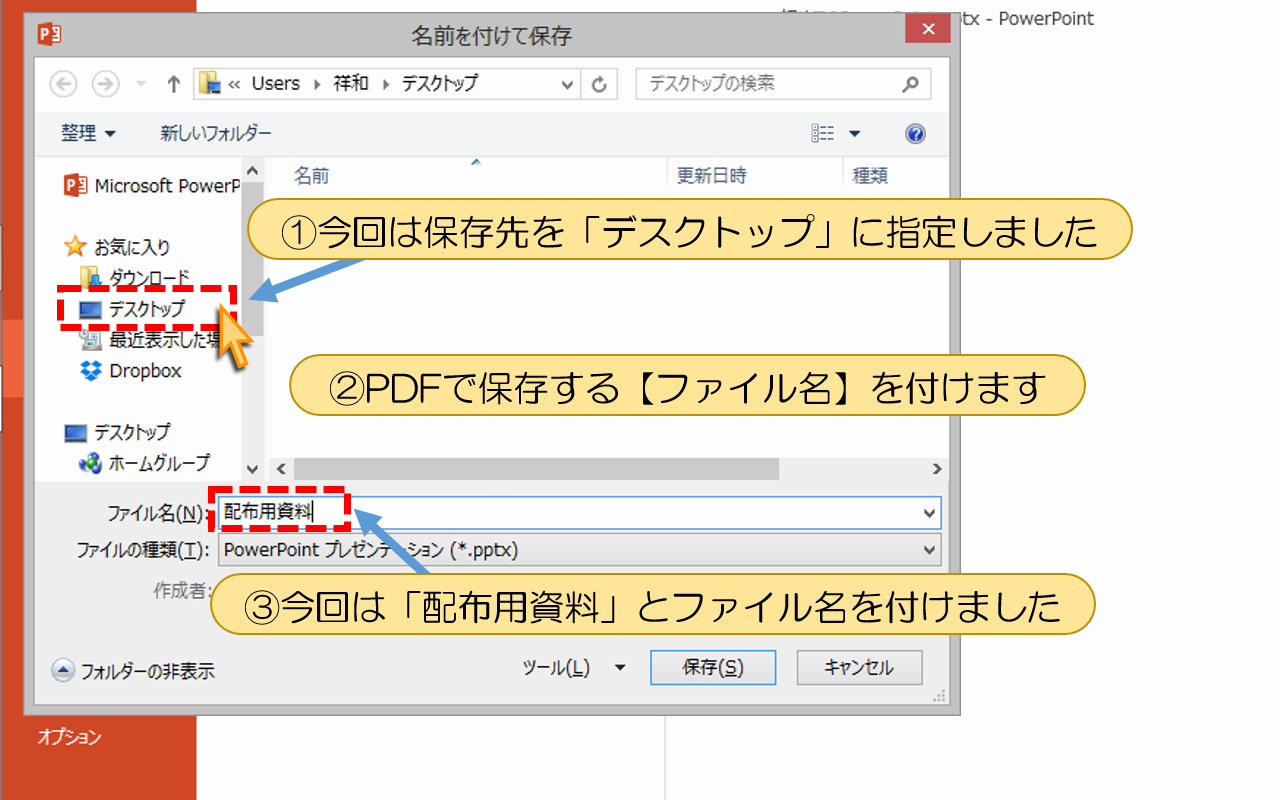This screenshot has height=800, width=1280.
Task: Open Dropbox in navigation pane
Action: coord(131,371)
